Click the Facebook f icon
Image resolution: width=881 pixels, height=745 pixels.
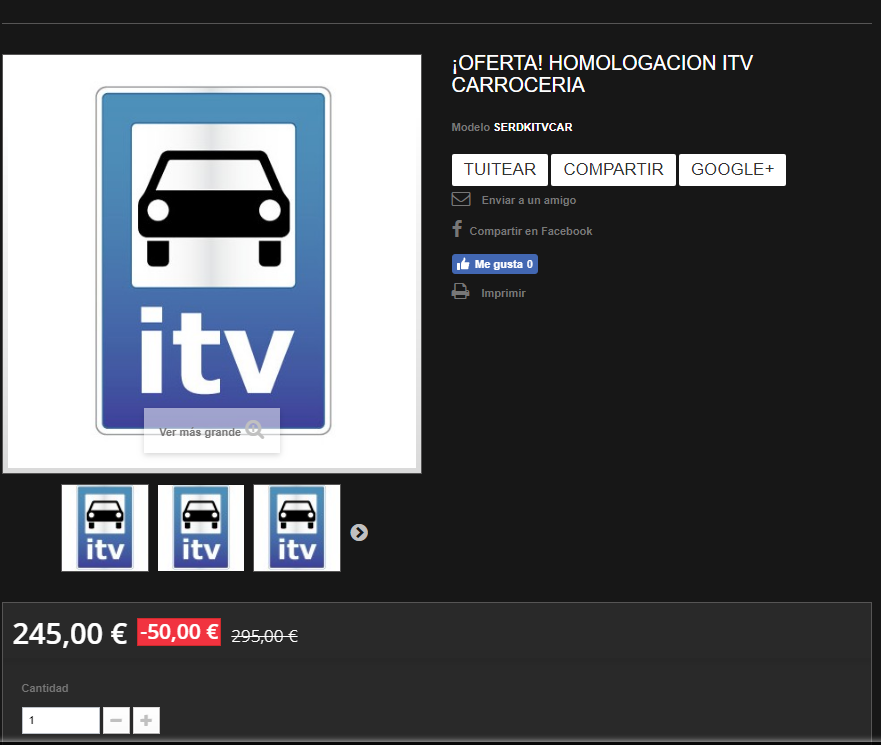point(457,229)
